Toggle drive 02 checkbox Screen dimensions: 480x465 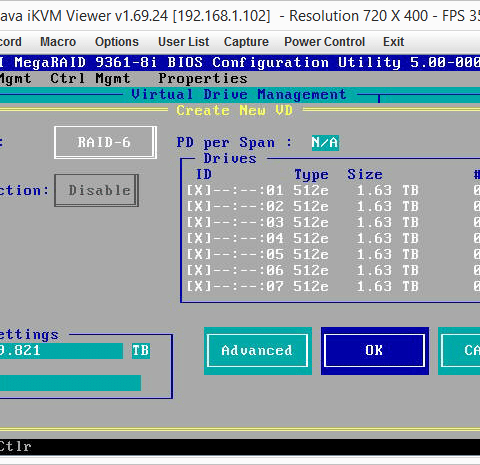click(199, 206)
